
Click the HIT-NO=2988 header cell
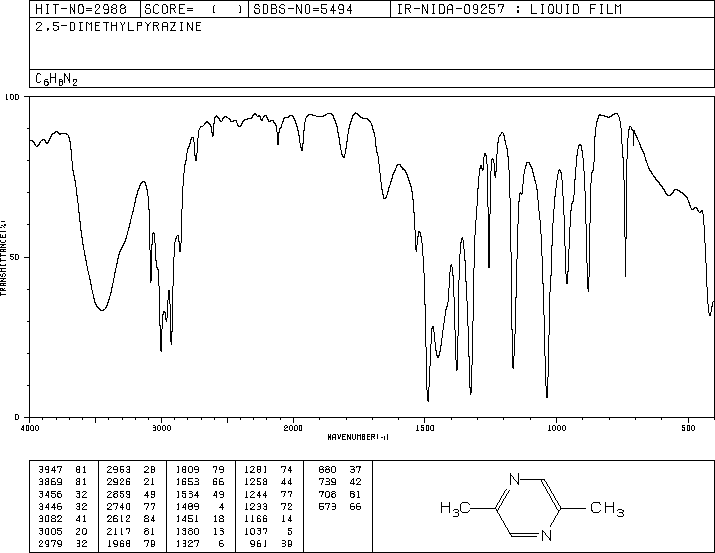(x=85, y=9)
